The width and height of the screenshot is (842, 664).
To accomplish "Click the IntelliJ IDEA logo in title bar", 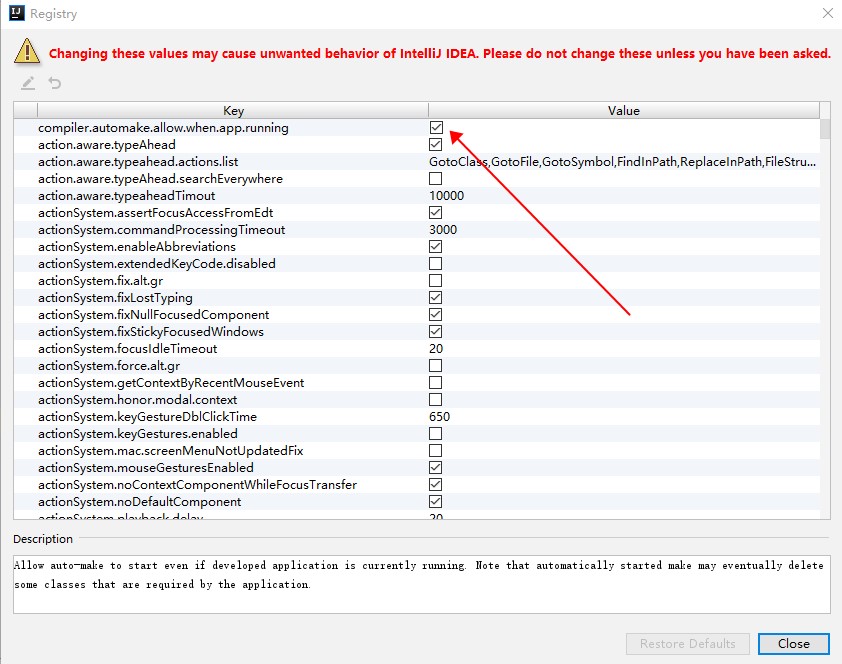I will (15, 14).
